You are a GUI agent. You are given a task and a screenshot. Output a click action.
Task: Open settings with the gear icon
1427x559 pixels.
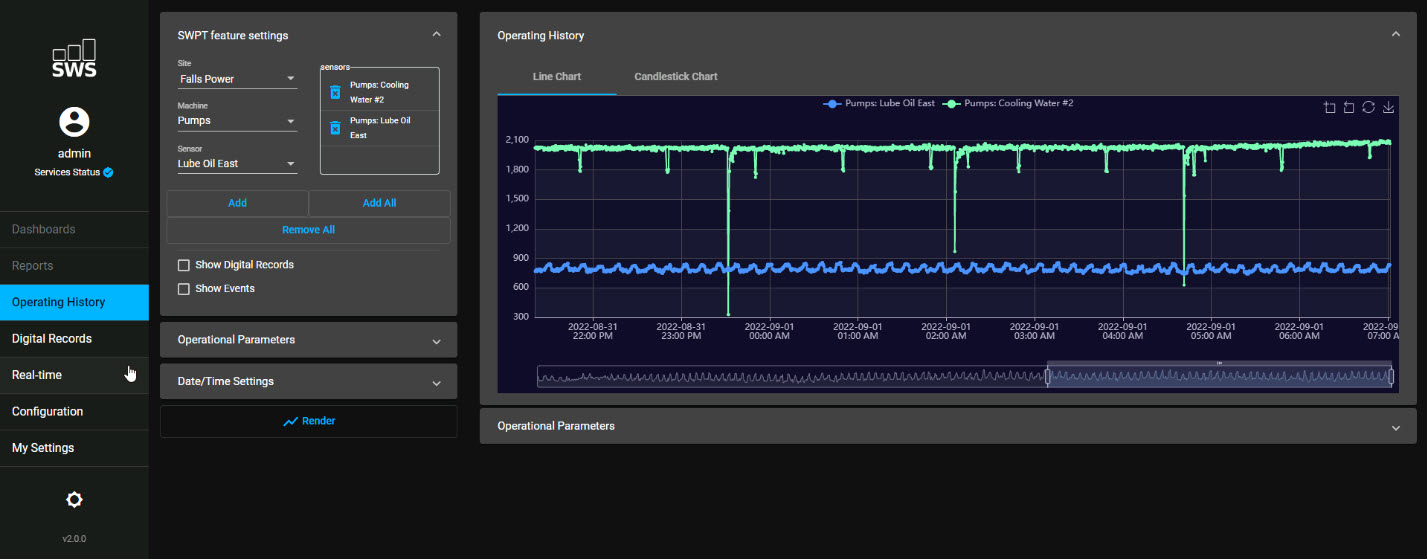click(x=74, y=500)
